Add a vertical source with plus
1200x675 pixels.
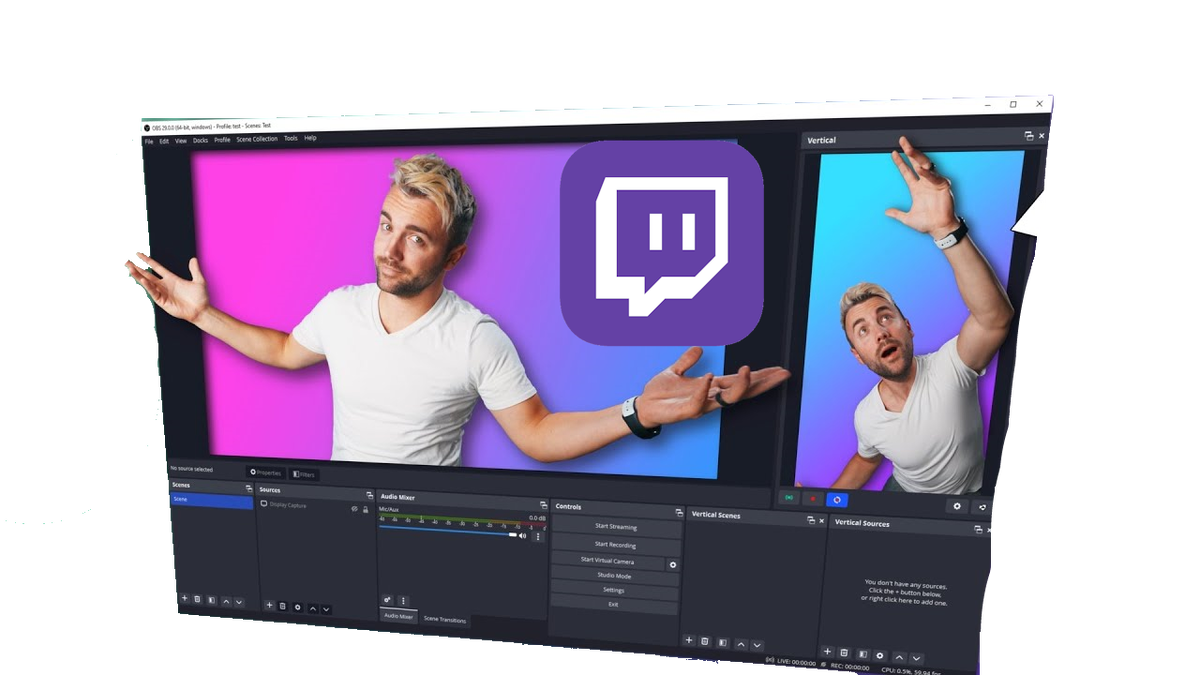click(x=827, y=651)
